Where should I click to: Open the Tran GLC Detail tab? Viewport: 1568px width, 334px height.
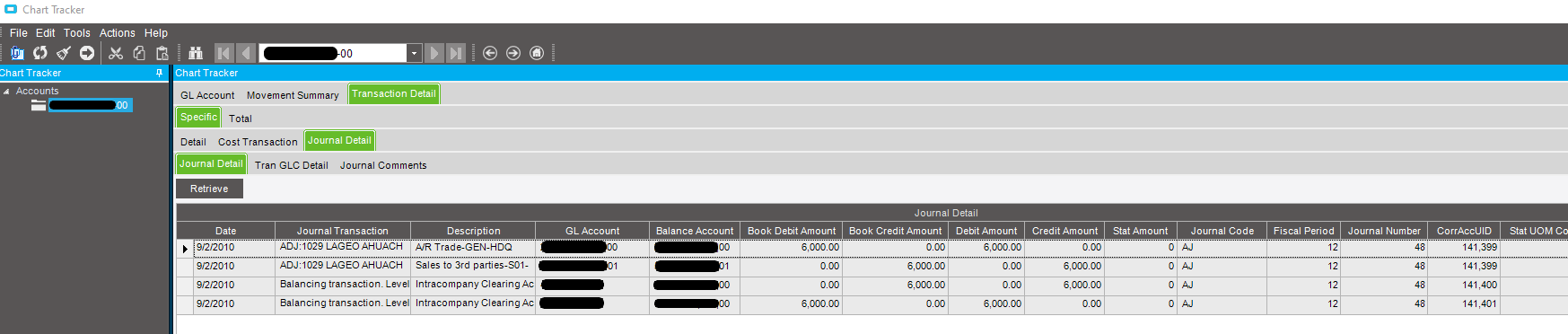coord(292,165)
